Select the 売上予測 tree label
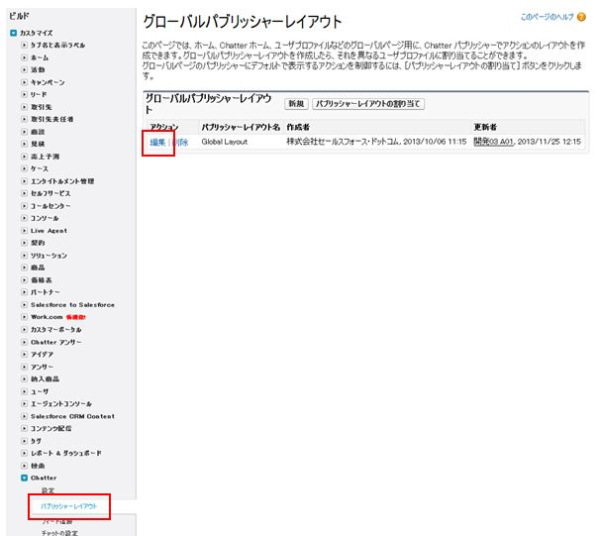 tap(45, 156)
